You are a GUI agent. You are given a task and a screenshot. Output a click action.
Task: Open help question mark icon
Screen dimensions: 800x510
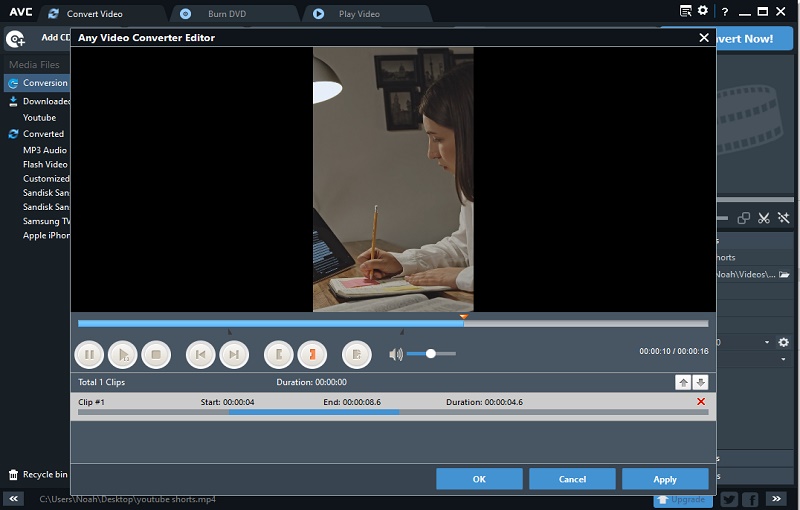(x=725, y=11)
